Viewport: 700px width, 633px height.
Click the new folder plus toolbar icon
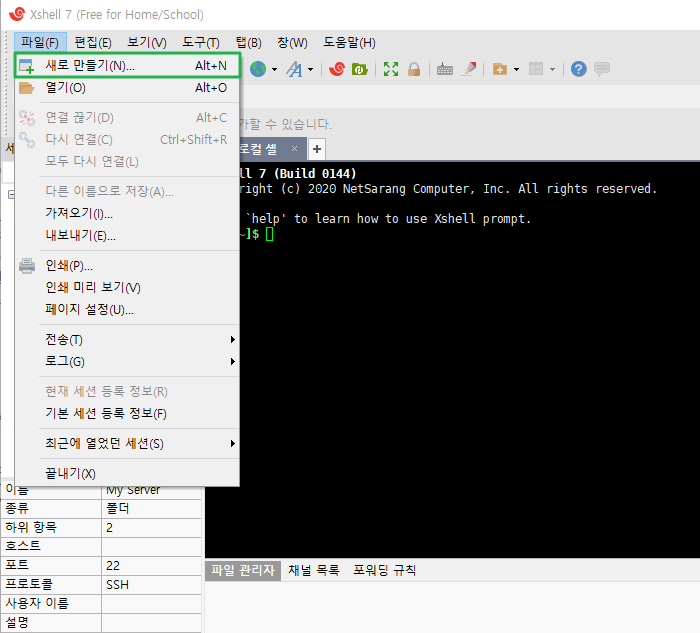point(500,69)
